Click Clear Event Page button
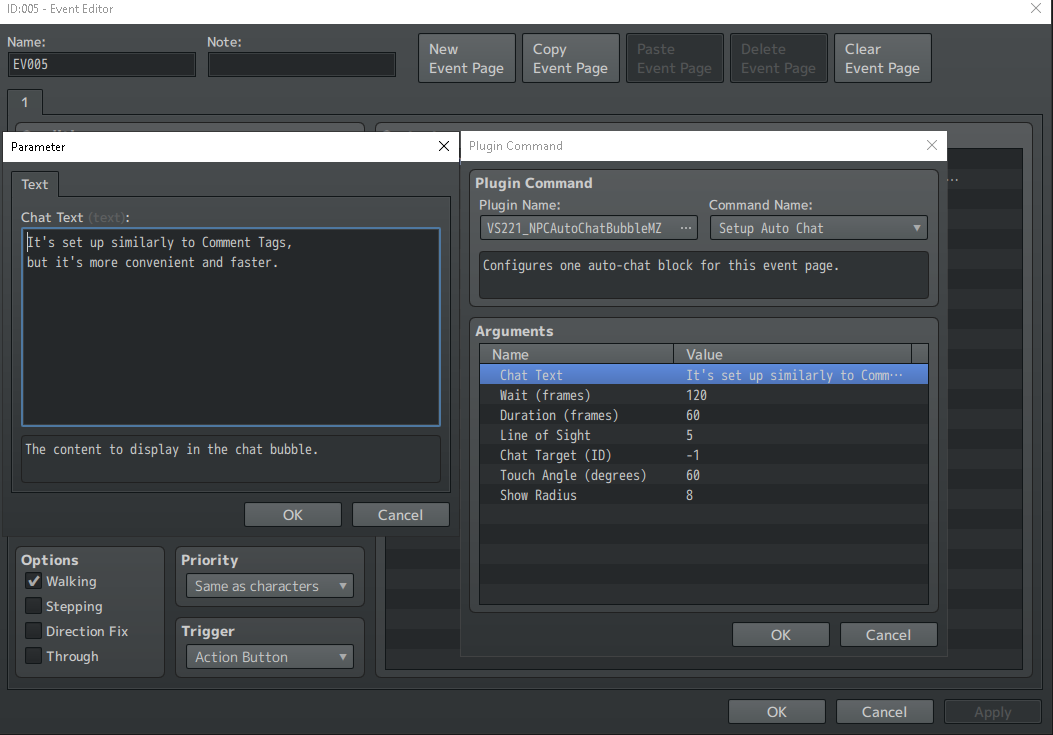This screenshot has width=1053, height=735. [x=882, y=58]
